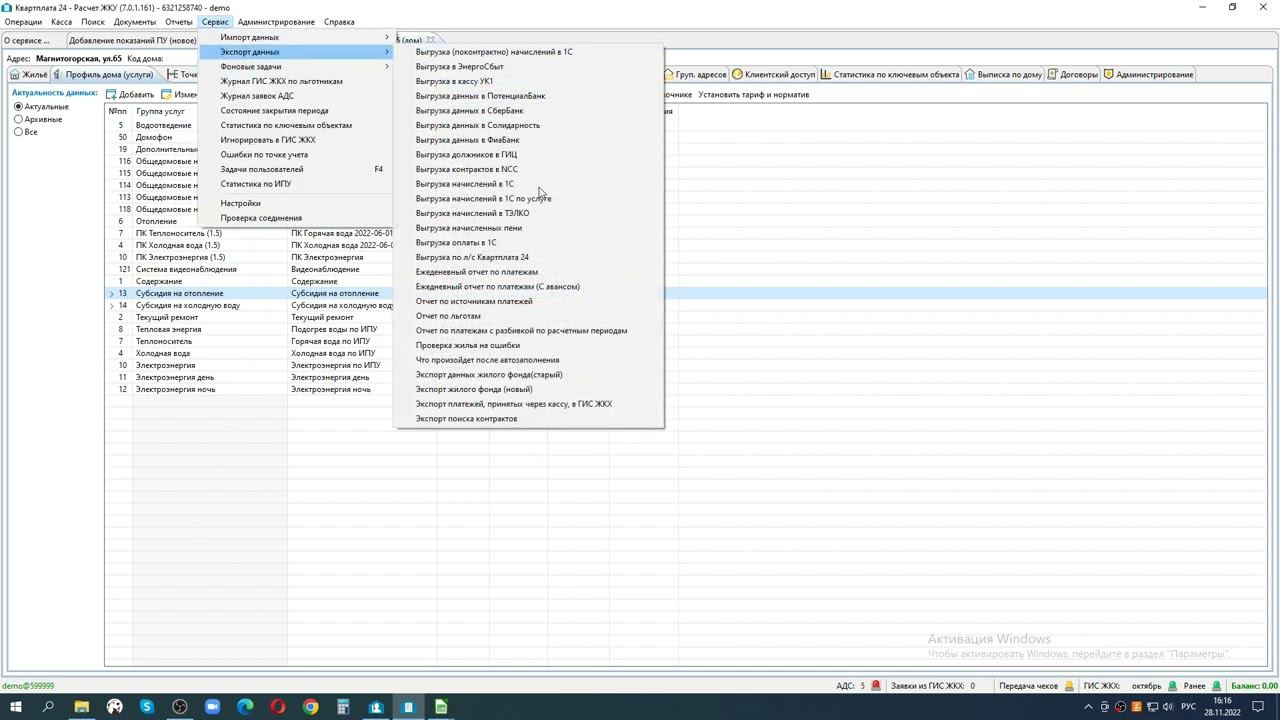Viewport: 1280px width, 720px height.
Task: Open the Администрирование menu in menu bar
Action: pos(276,22)
